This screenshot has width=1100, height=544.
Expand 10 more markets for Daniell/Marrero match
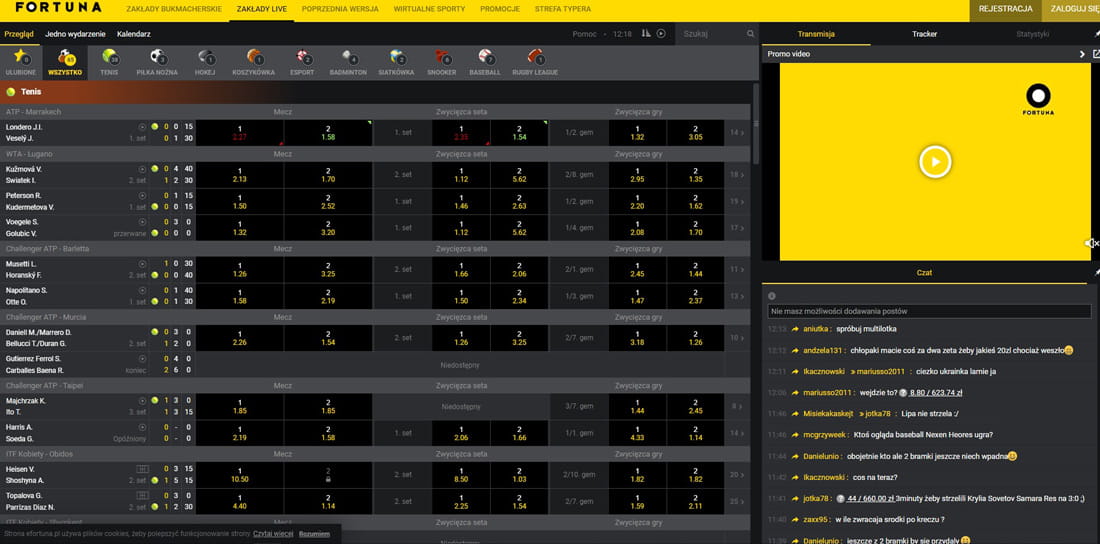[737, 338]
